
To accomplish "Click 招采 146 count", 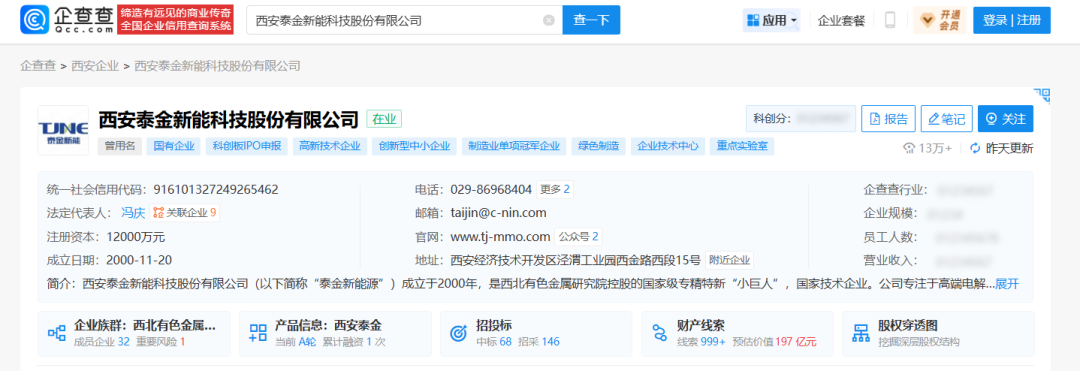I will tap(539, 341).
